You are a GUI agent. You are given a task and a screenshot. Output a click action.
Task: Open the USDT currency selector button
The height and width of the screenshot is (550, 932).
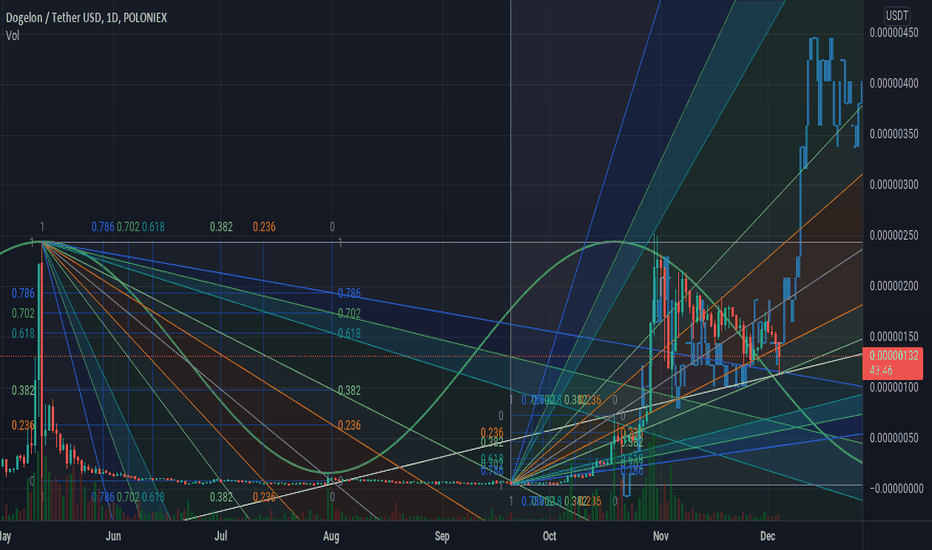click(x=896, y=15)
